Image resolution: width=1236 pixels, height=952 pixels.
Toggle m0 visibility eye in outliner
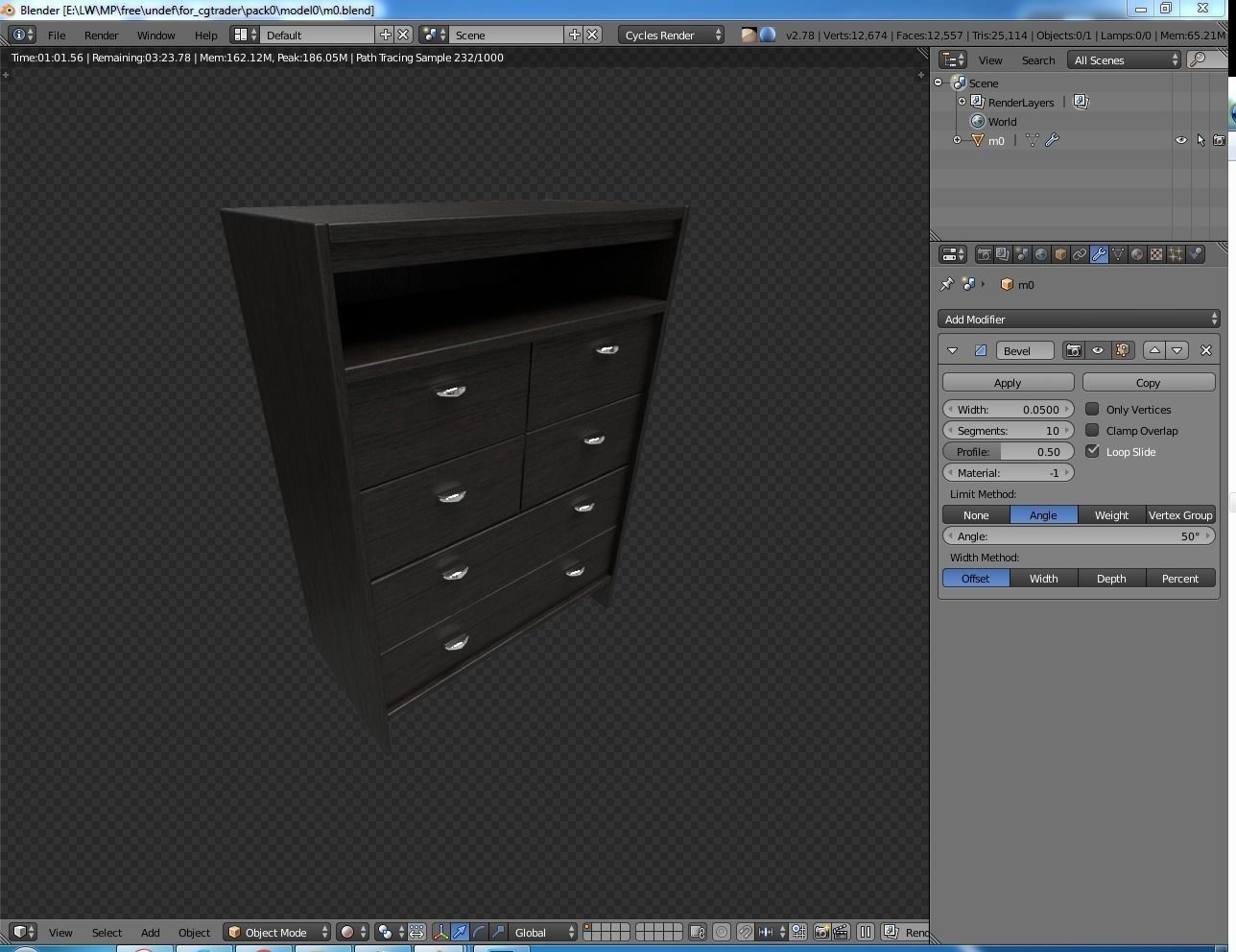click(x=1181, y=140)
